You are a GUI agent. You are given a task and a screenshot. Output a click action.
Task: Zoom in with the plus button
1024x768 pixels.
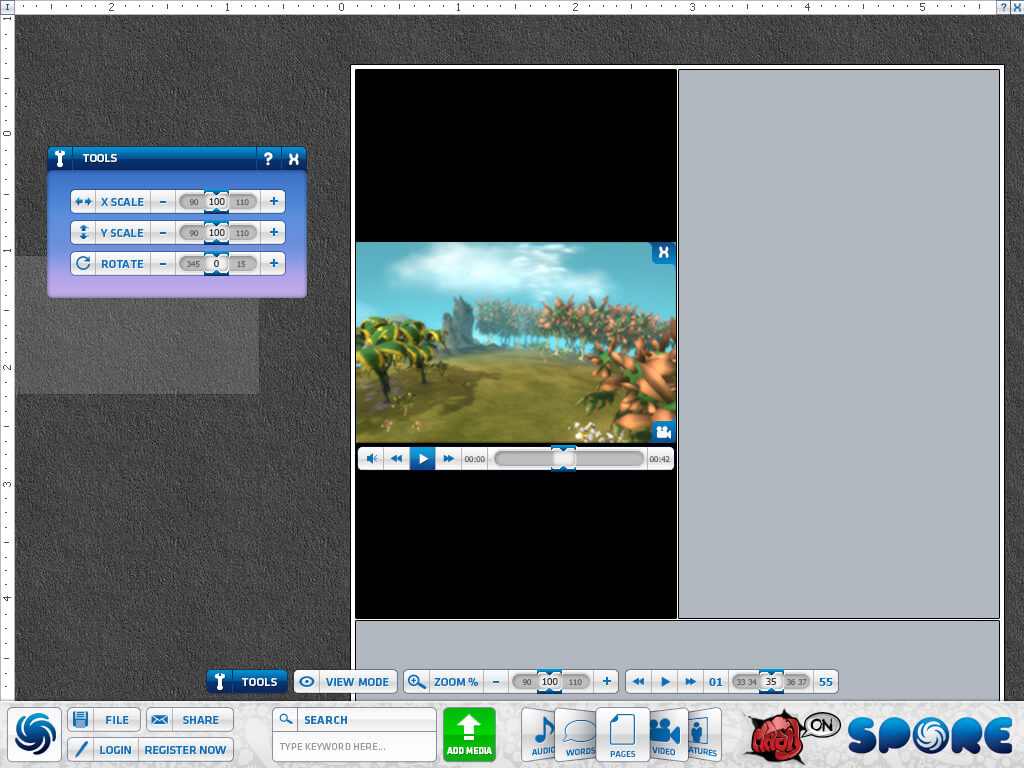[x=607, y=682]
